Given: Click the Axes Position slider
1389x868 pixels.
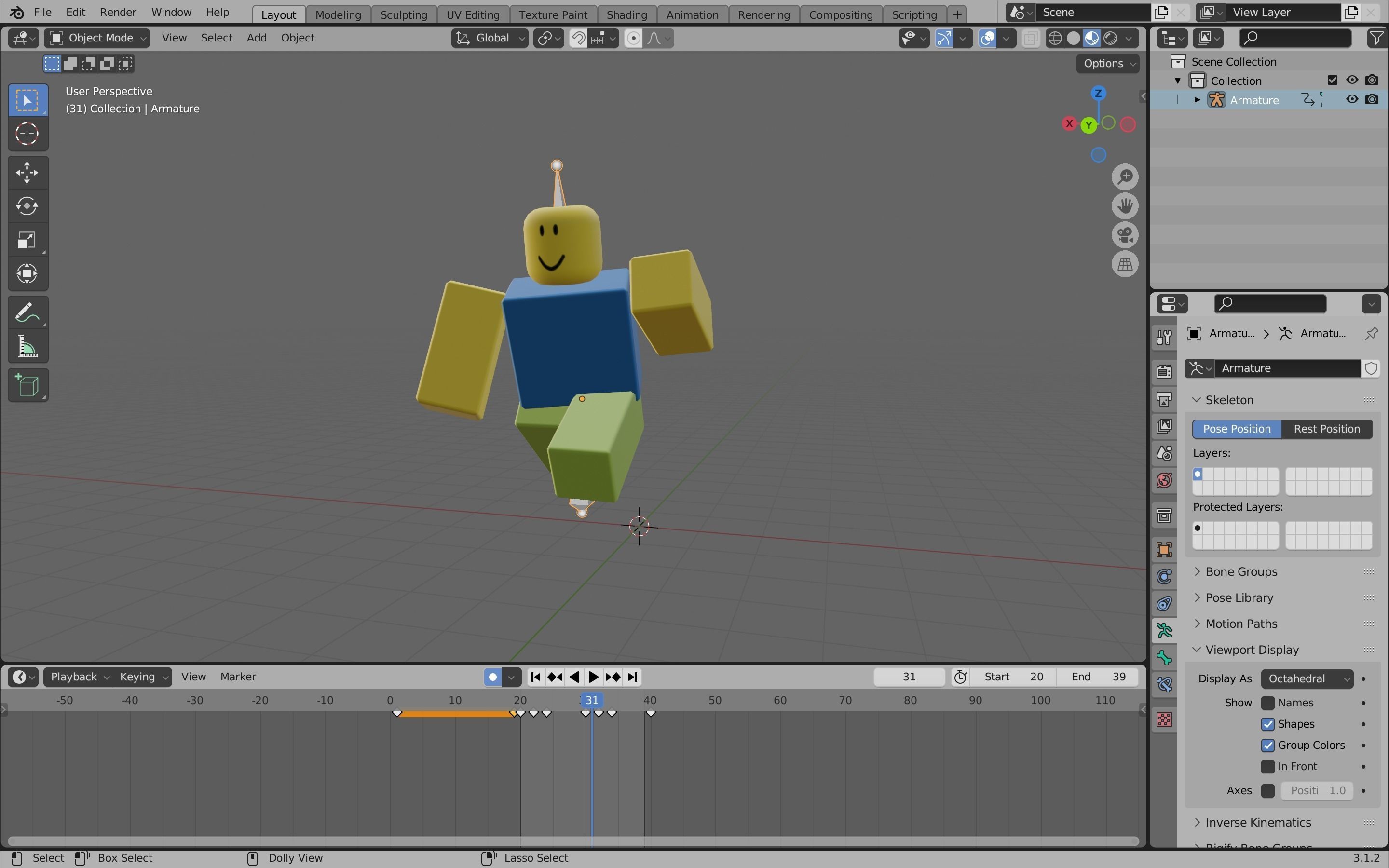Looking at the screenshot, I should tap(1317, 790).
